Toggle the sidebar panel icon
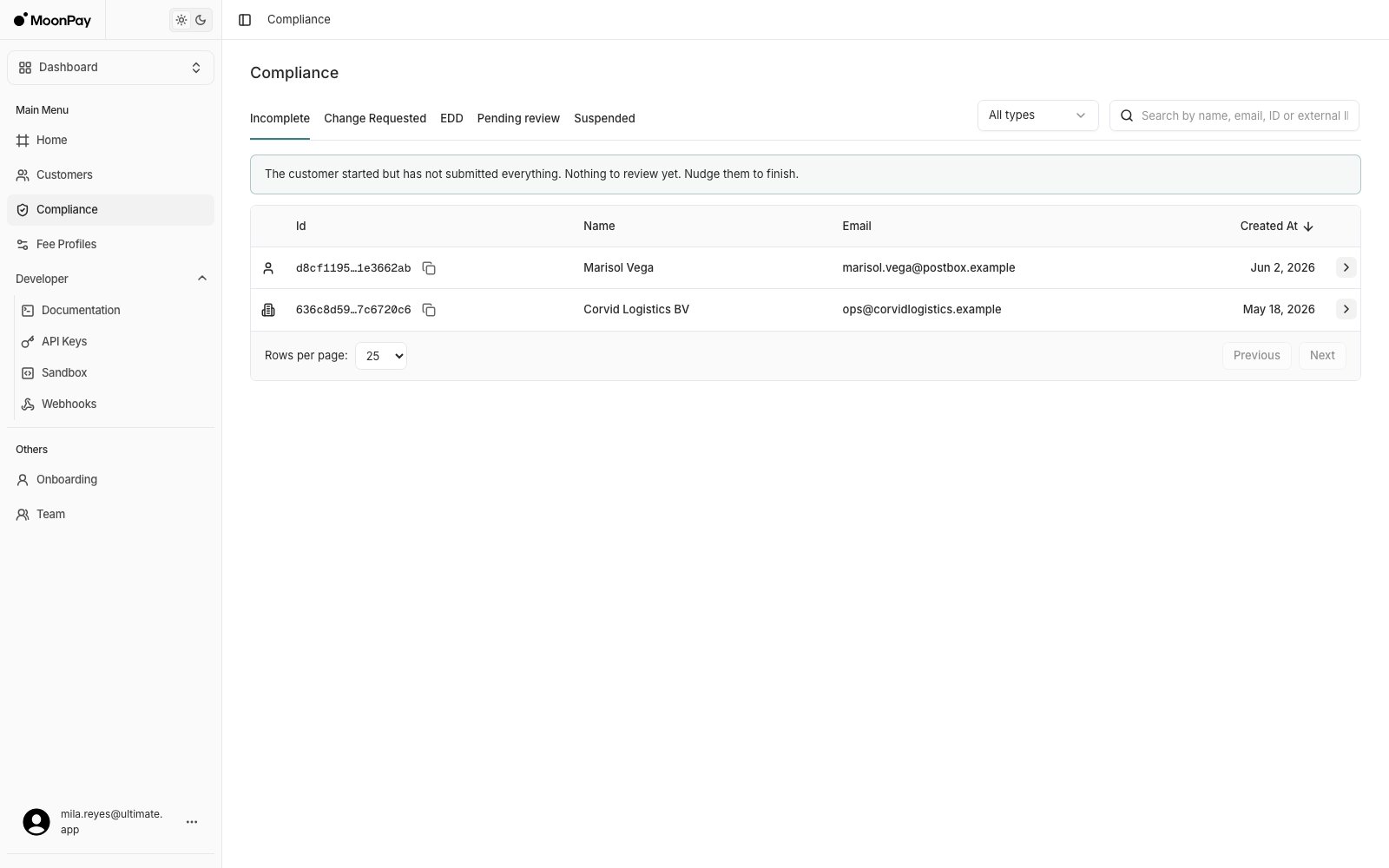The height and width of the screenshot is (868, 1389). (x=245, y=20)
